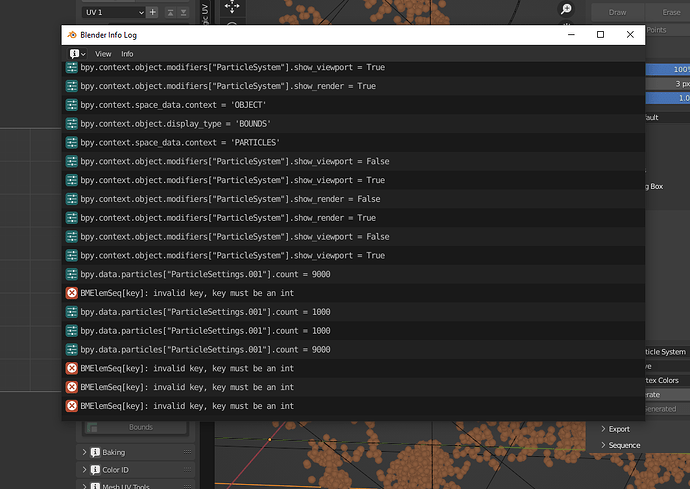This screenshot has width=690, height=489.
Task: Expand the Export section
Action: tap(603, 429)
